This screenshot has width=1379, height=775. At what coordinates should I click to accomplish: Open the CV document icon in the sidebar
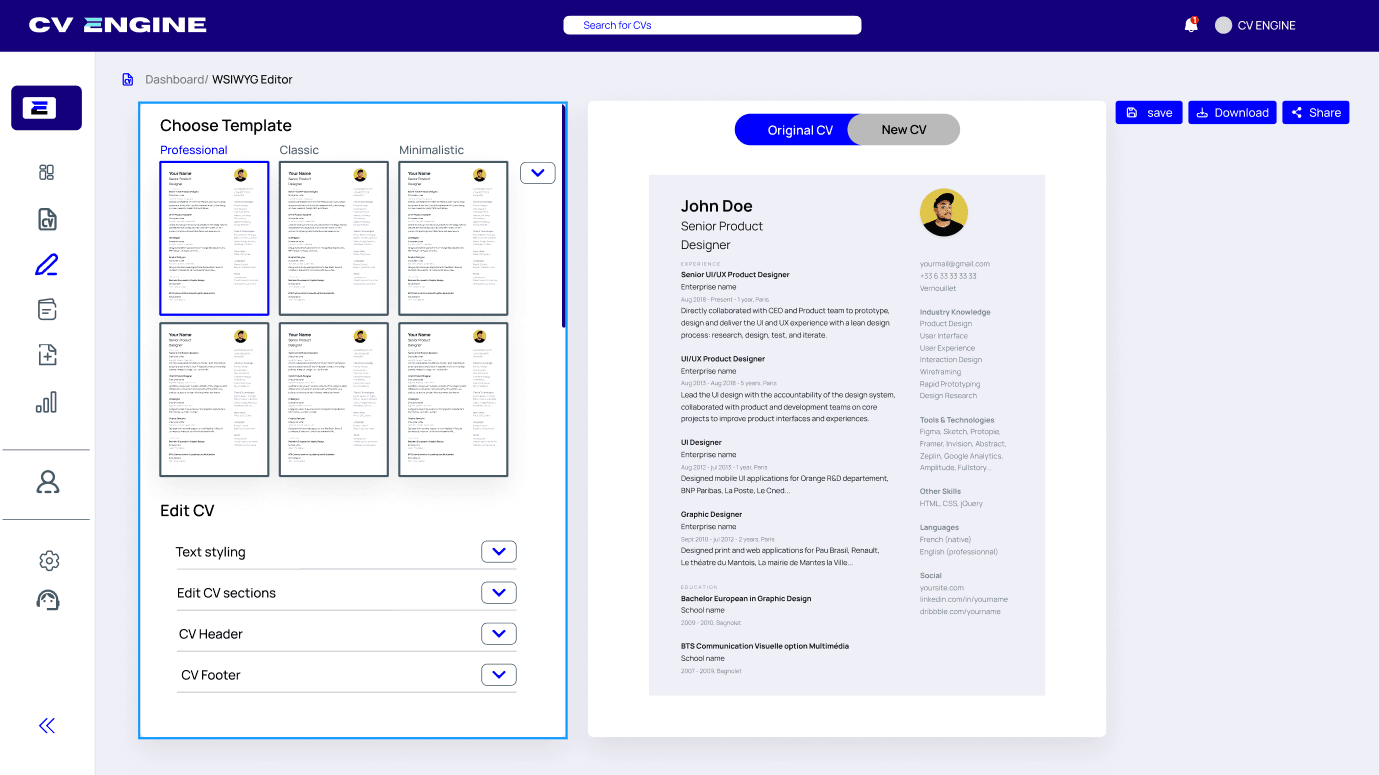coord(46,219)
